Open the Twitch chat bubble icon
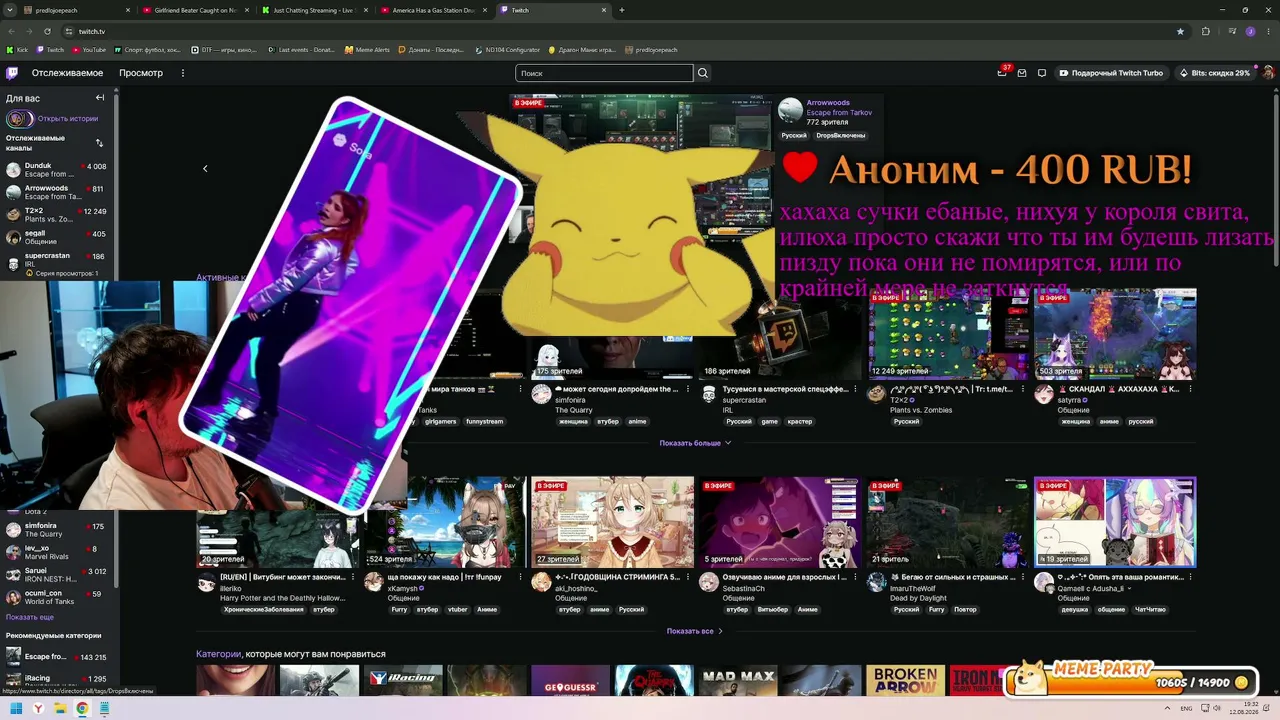1280x720 pixels. point(1041,73)
